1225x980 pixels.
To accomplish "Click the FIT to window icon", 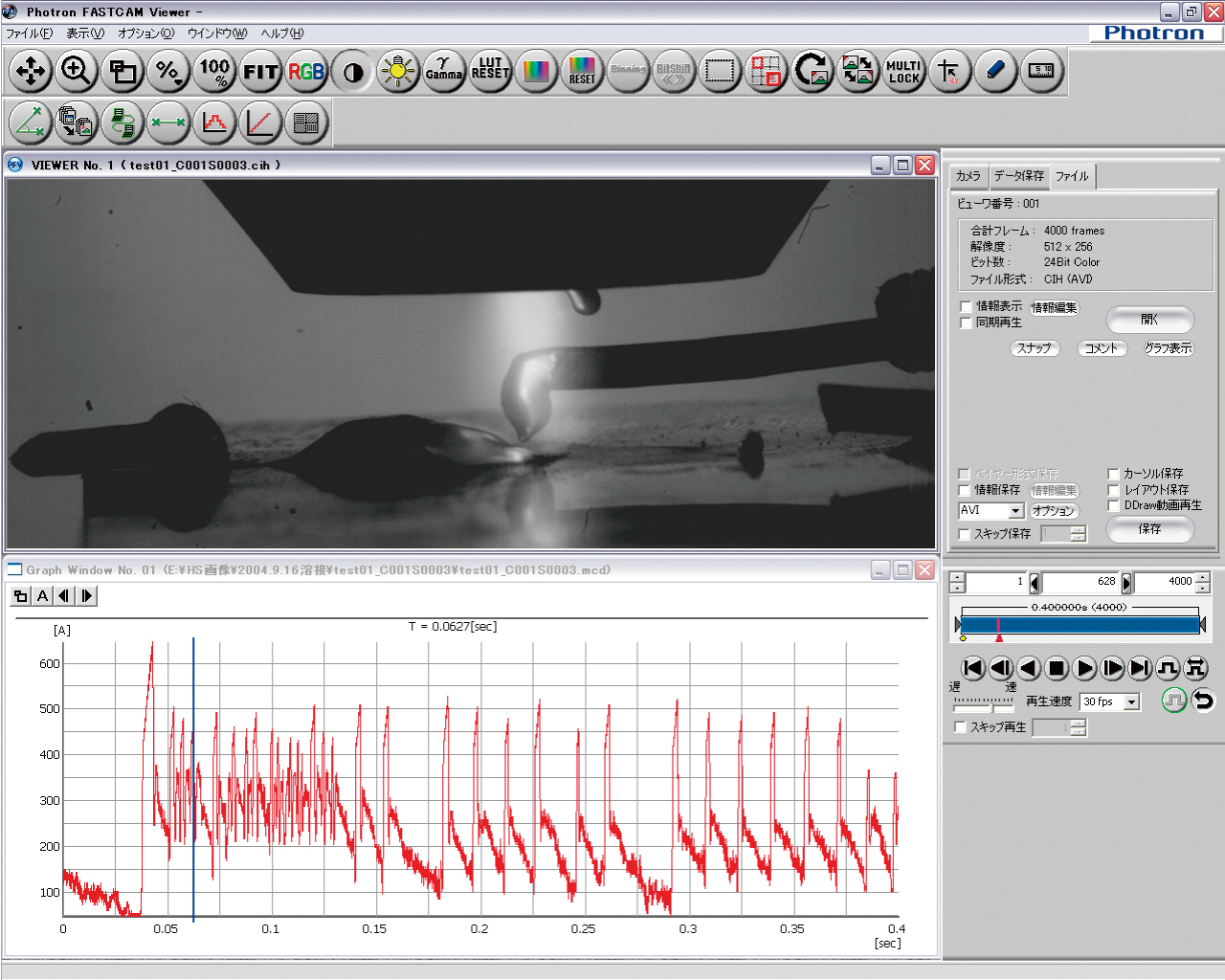I will coord(260,72).
